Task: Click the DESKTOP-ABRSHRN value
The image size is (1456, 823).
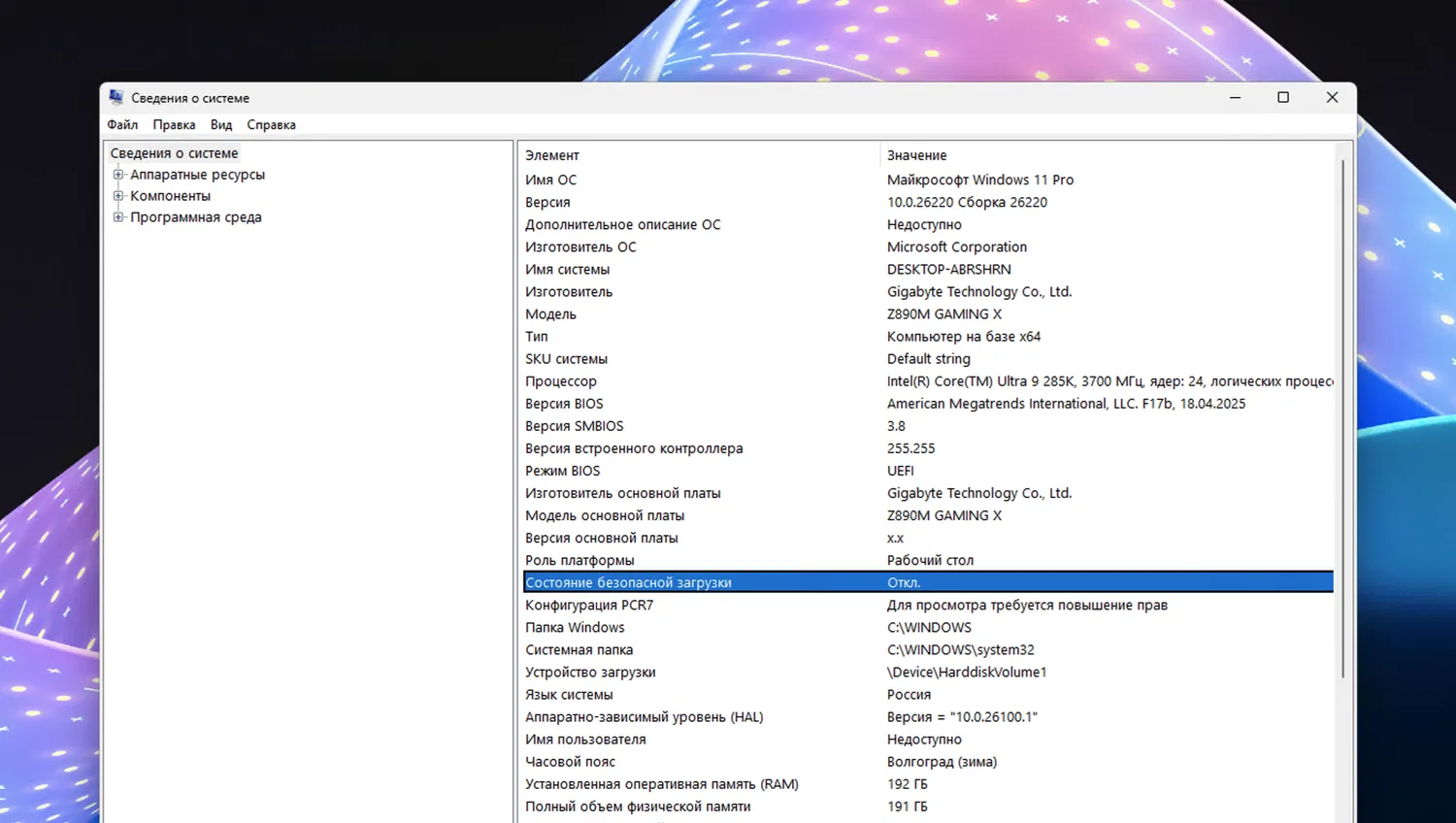Action: [948, 269]
